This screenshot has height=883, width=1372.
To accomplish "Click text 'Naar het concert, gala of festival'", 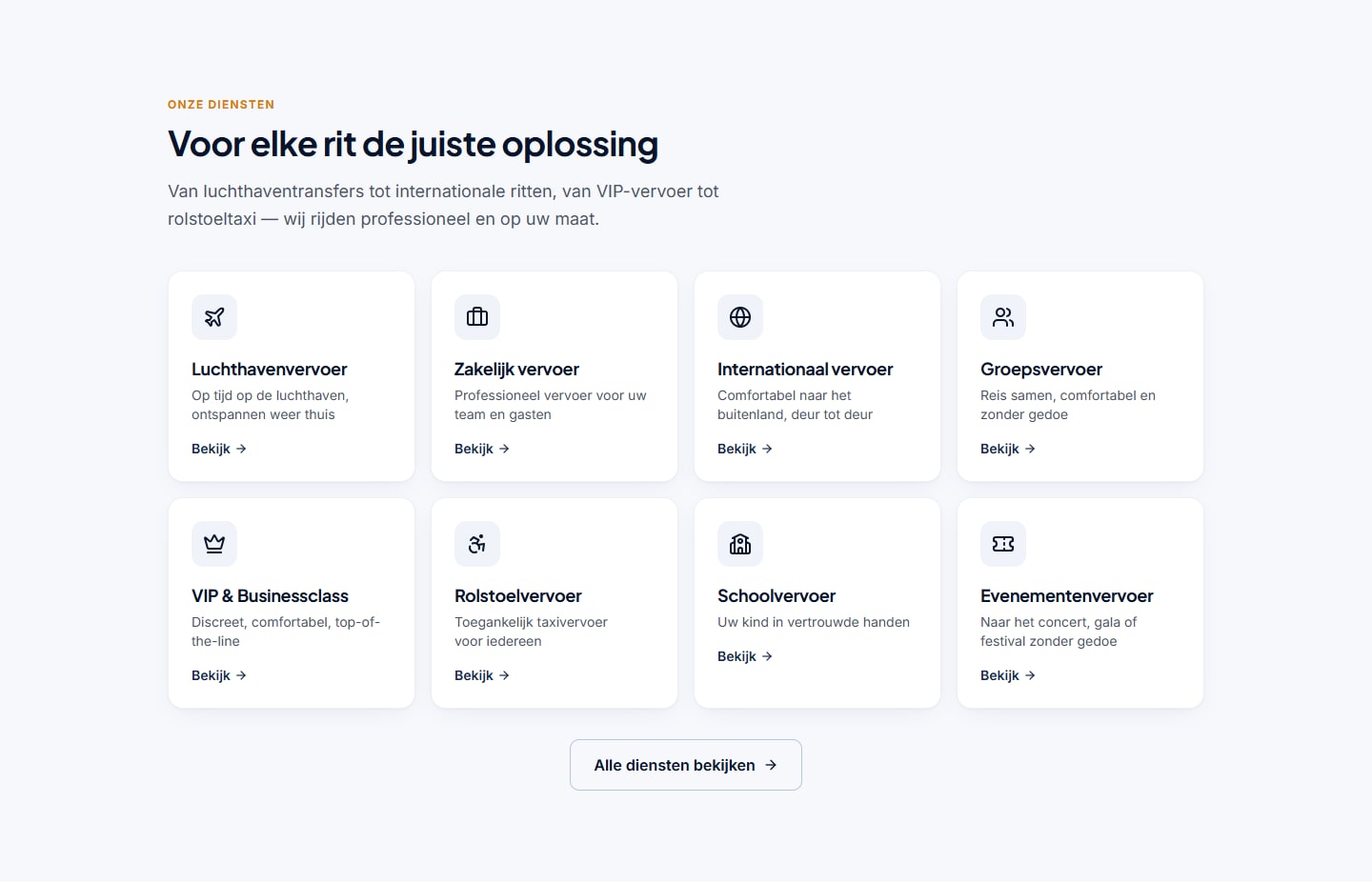I will [1059, 632].
